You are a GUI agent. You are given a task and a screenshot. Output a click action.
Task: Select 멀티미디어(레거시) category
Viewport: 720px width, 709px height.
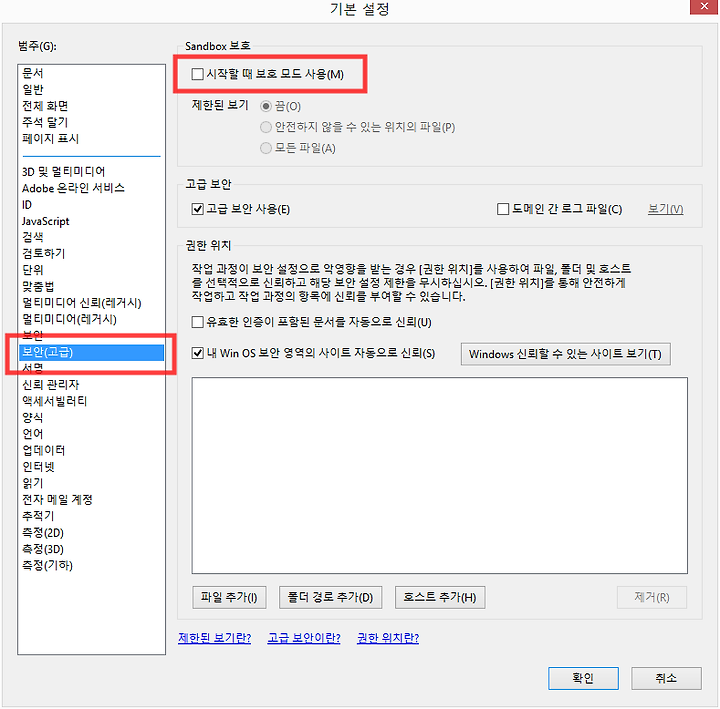[91, 319]
